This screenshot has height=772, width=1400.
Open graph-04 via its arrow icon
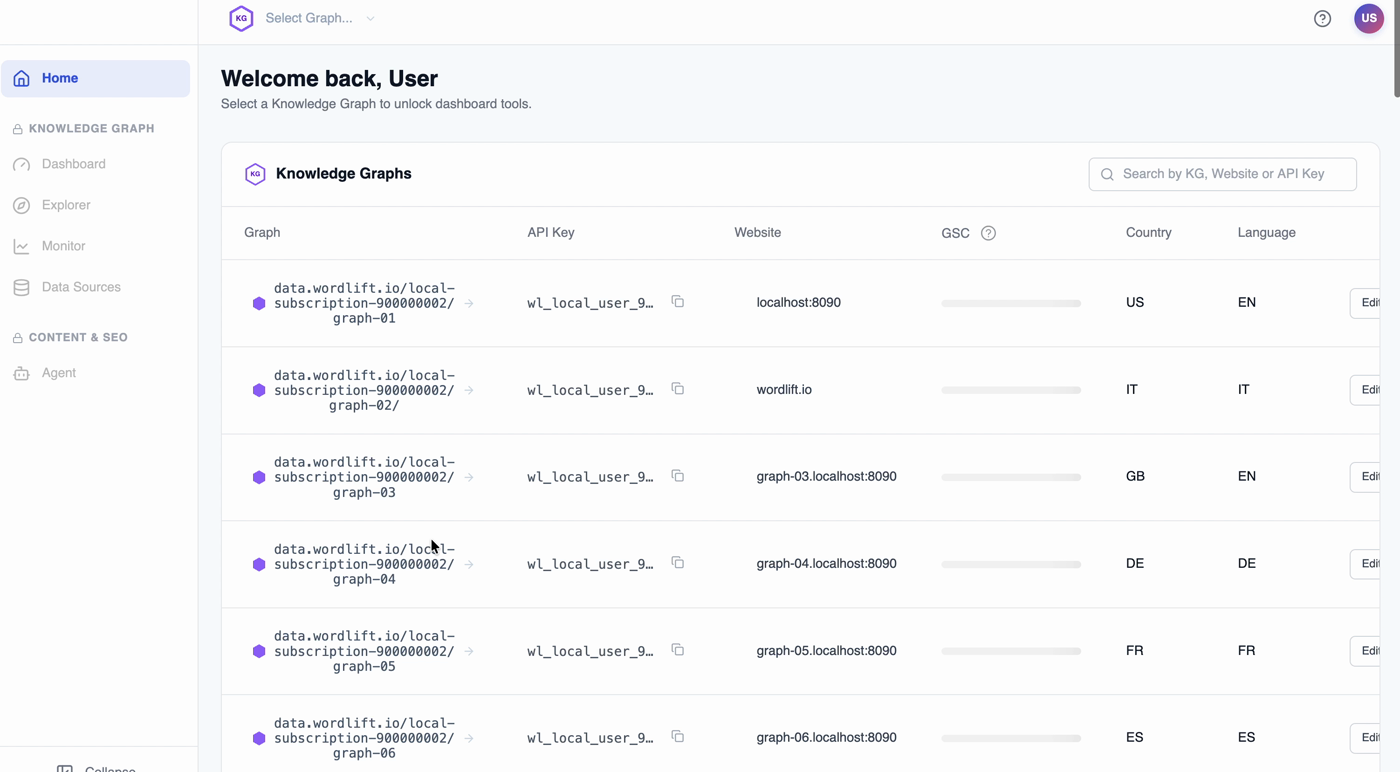click(469, 564)
